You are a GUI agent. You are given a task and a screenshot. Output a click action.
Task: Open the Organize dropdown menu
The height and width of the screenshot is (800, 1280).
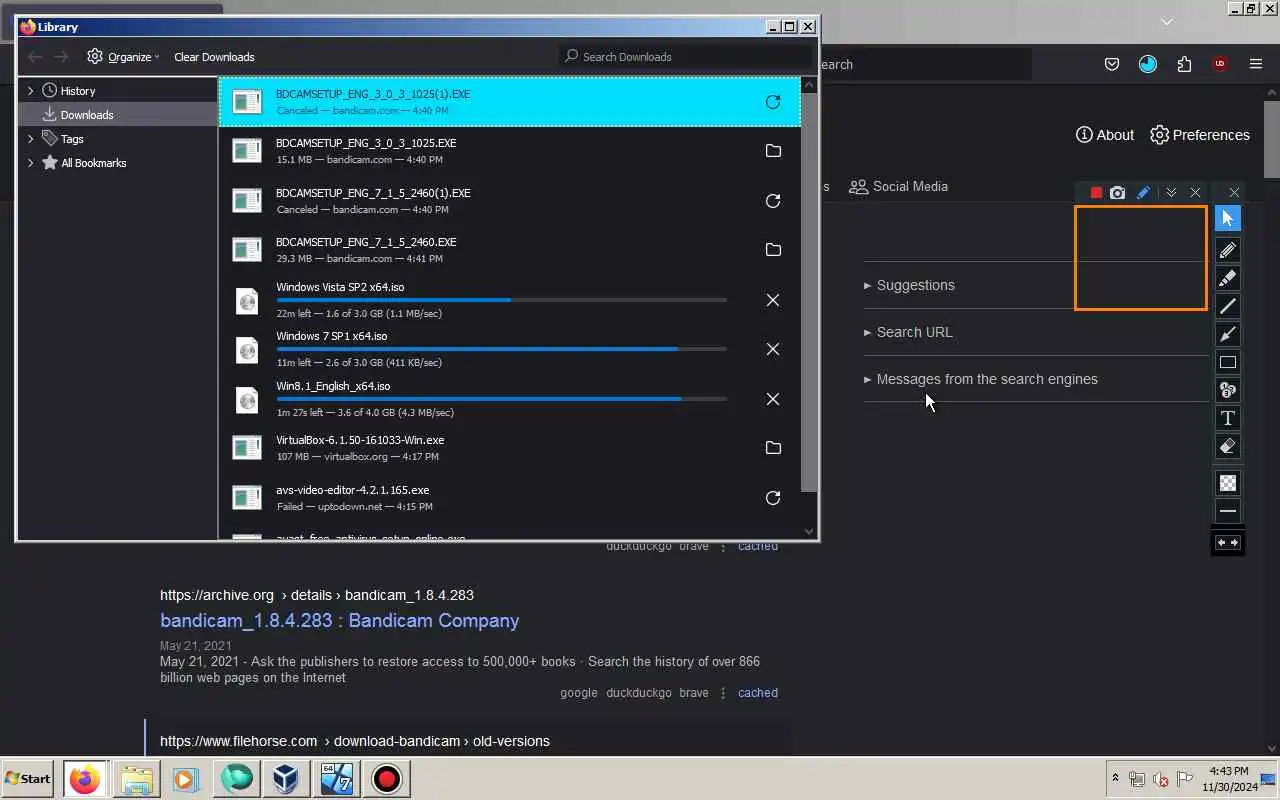click(123, 57)
